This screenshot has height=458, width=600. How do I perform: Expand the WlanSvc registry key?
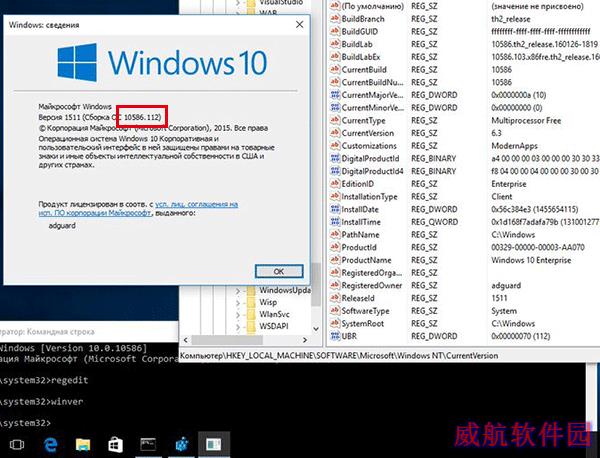coord(238,315)
